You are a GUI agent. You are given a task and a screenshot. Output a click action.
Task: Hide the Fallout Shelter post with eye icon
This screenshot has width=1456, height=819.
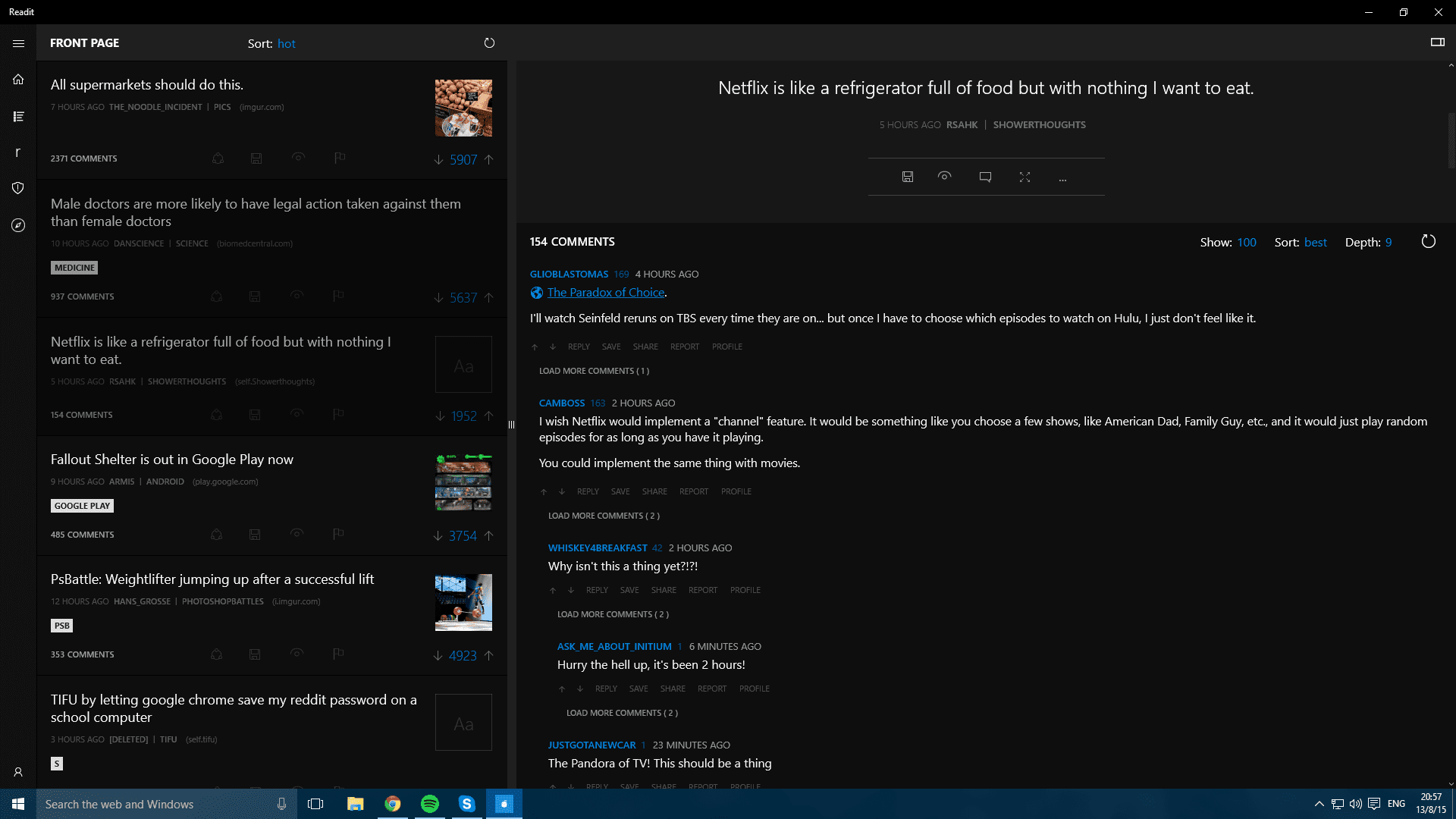tap(297, 533)
